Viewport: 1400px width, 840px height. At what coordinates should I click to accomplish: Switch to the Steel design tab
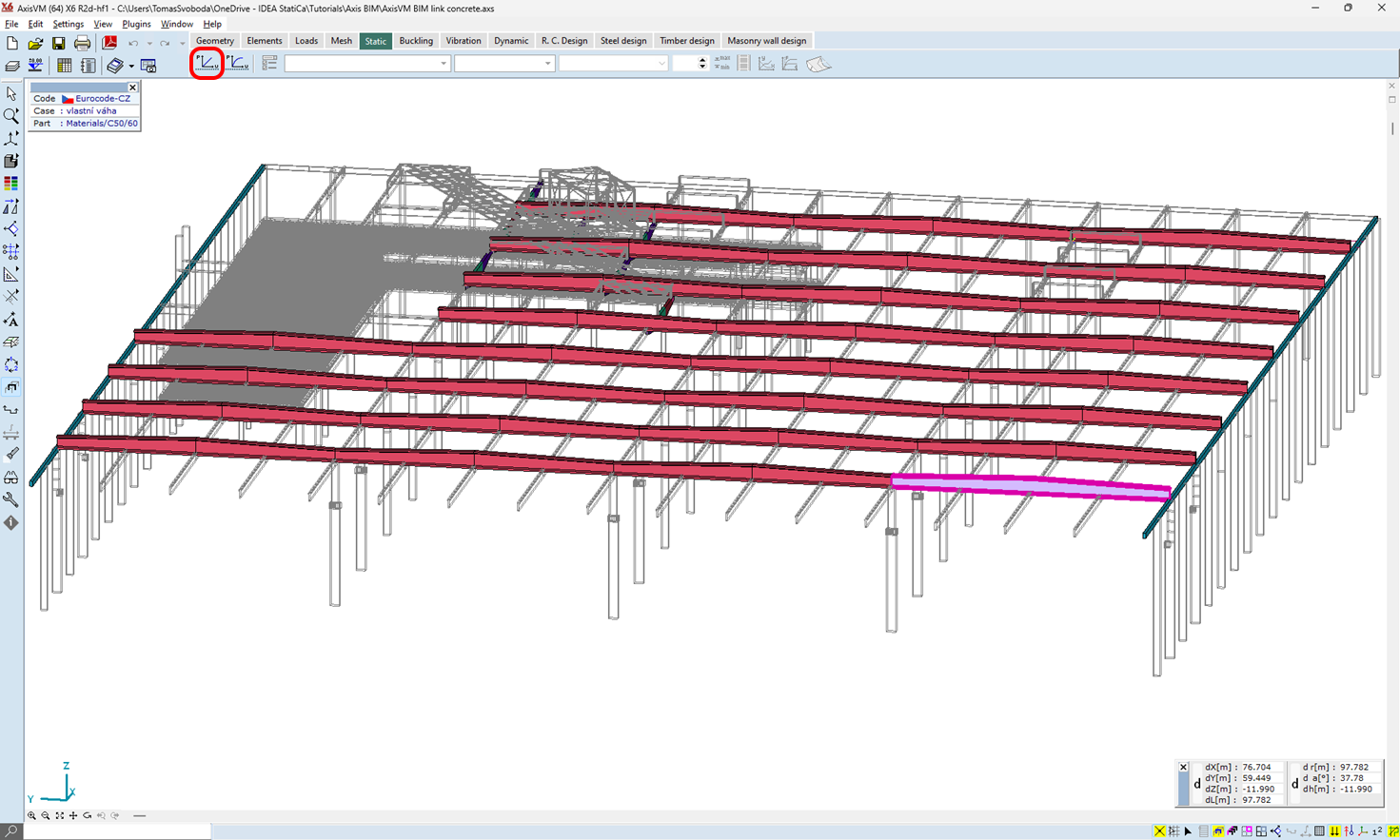[x=623, y=40]
